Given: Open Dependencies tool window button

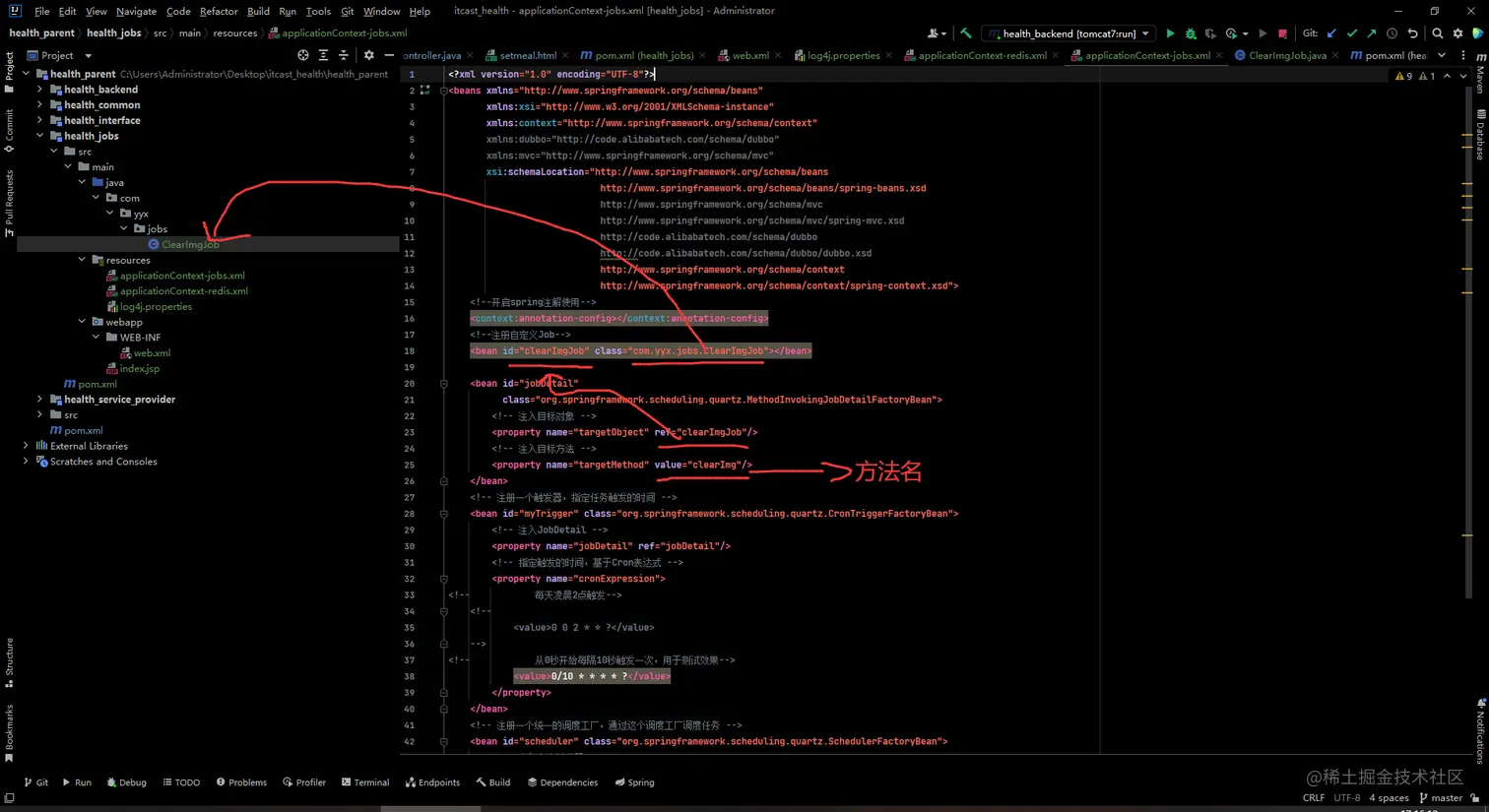Looking at the screenshot, I should (x=562, y=782).
